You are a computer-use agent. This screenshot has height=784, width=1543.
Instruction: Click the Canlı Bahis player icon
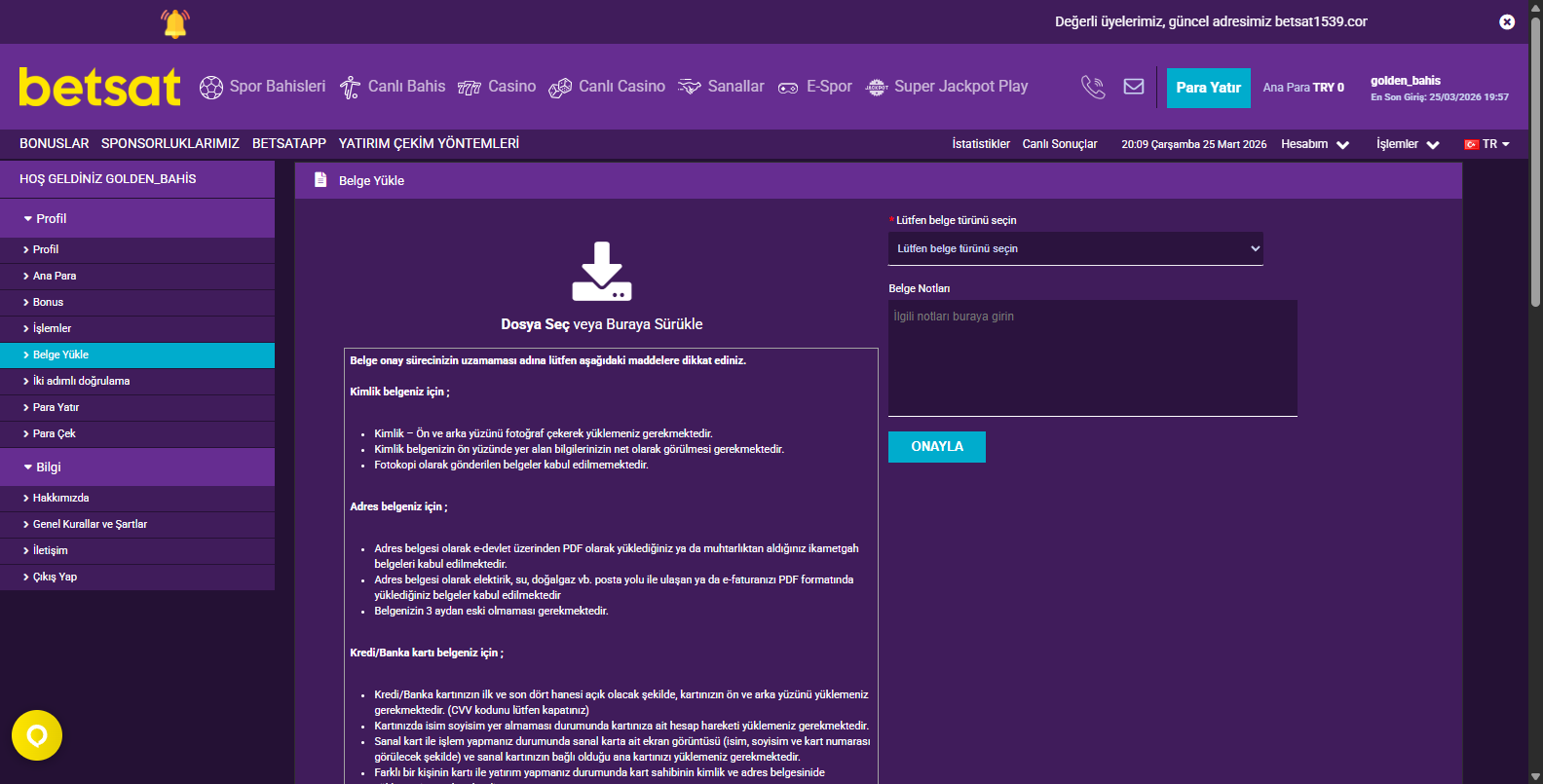[x=350, y=88]
